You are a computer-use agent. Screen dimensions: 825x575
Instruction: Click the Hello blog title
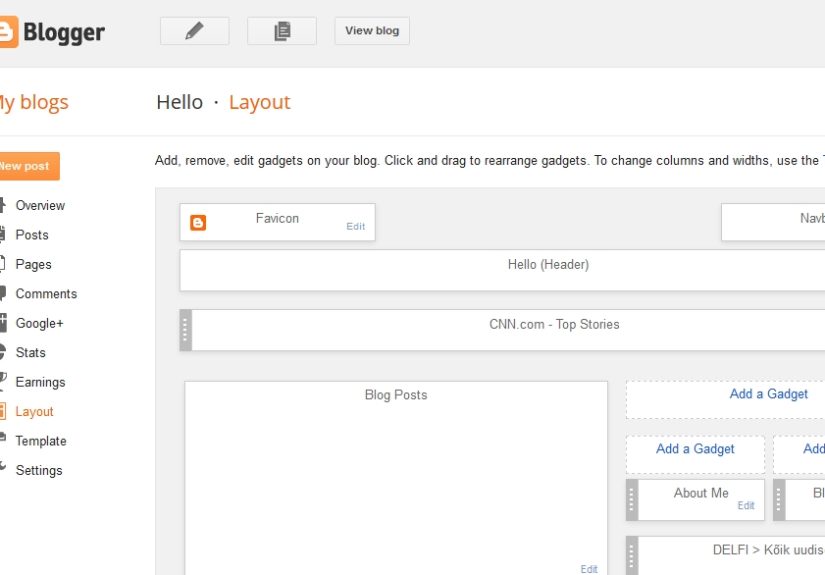coord(179,102)
